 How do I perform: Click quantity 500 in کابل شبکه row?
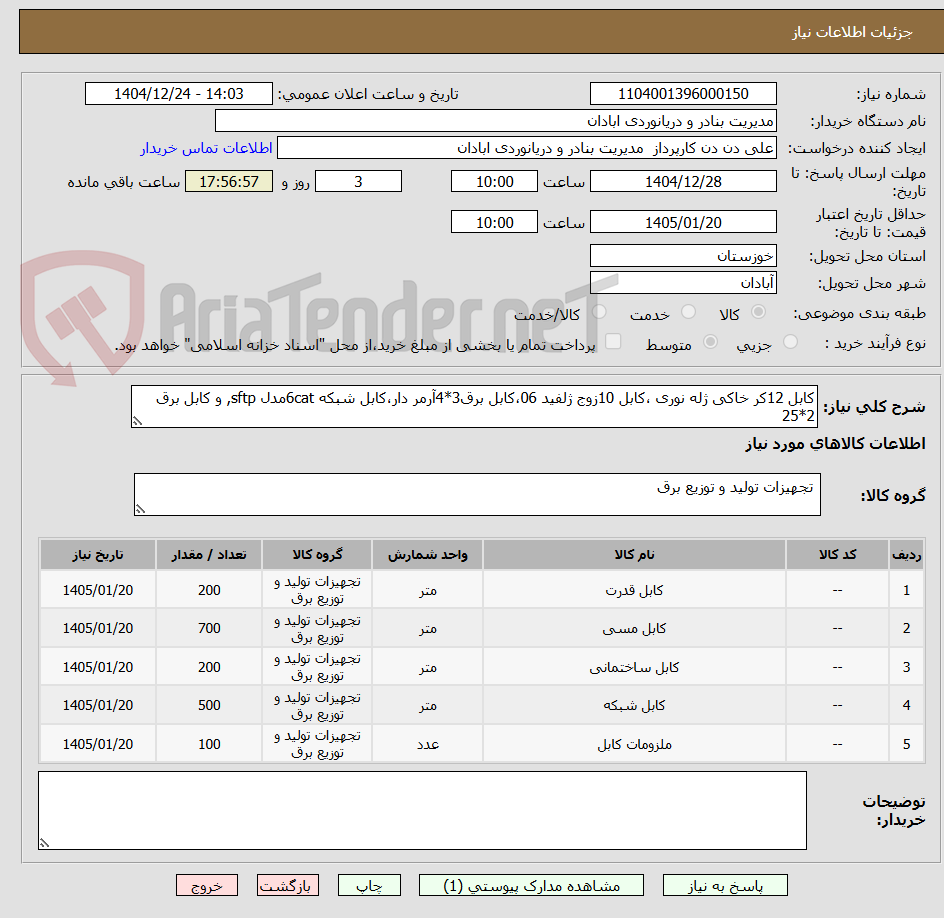[209, 706]
